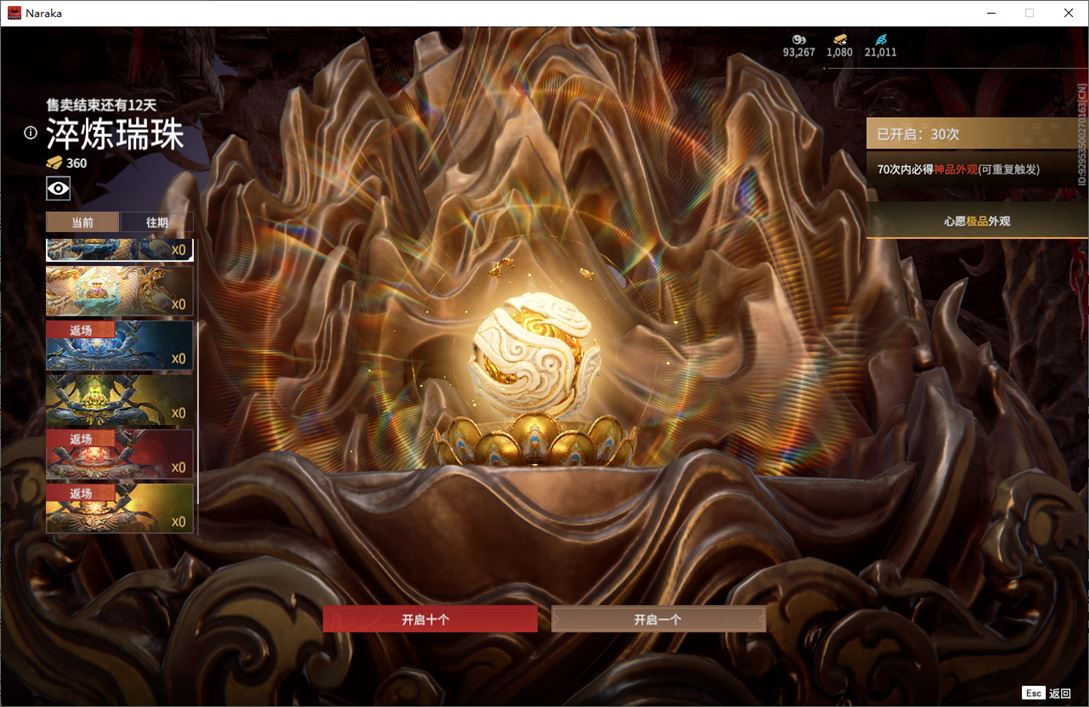1089x707 pixels.
Task: Click the gold ingot icon next to 360
Action: (54, 163)
